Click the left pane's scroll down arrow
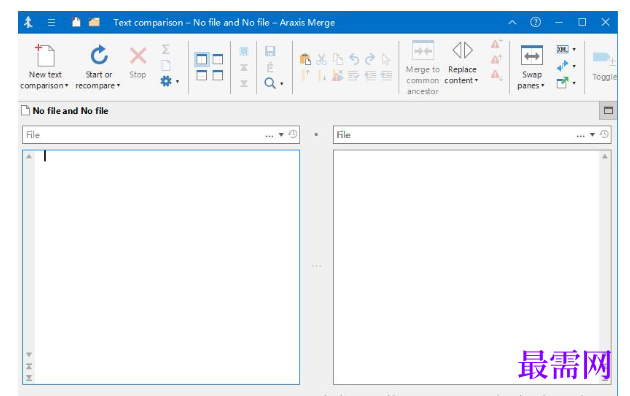 [29, 354]
